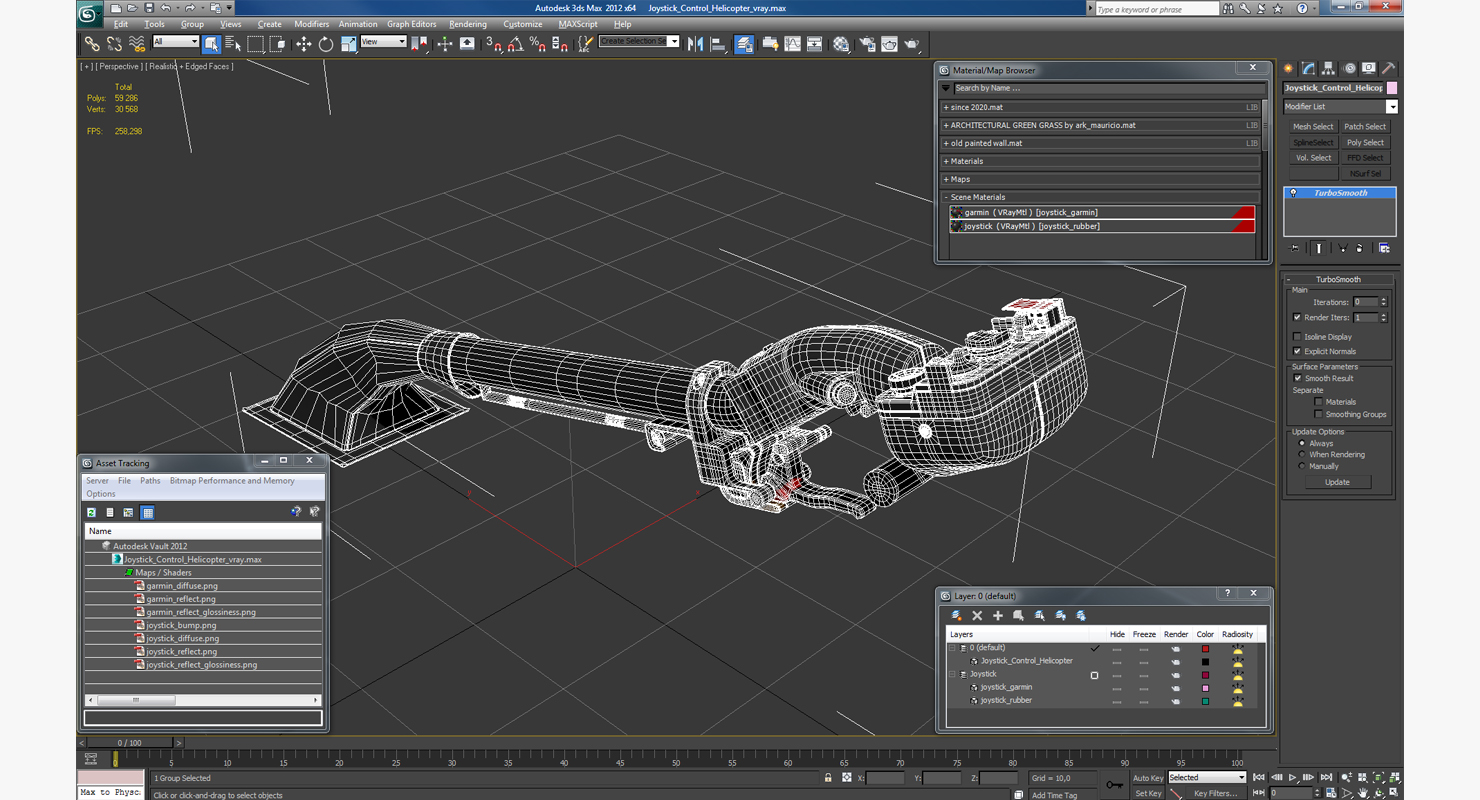Image resolution: width=1480 pixels, height=800 pixels.
Task: Select the Always update option
Action: coord(1302,443)
